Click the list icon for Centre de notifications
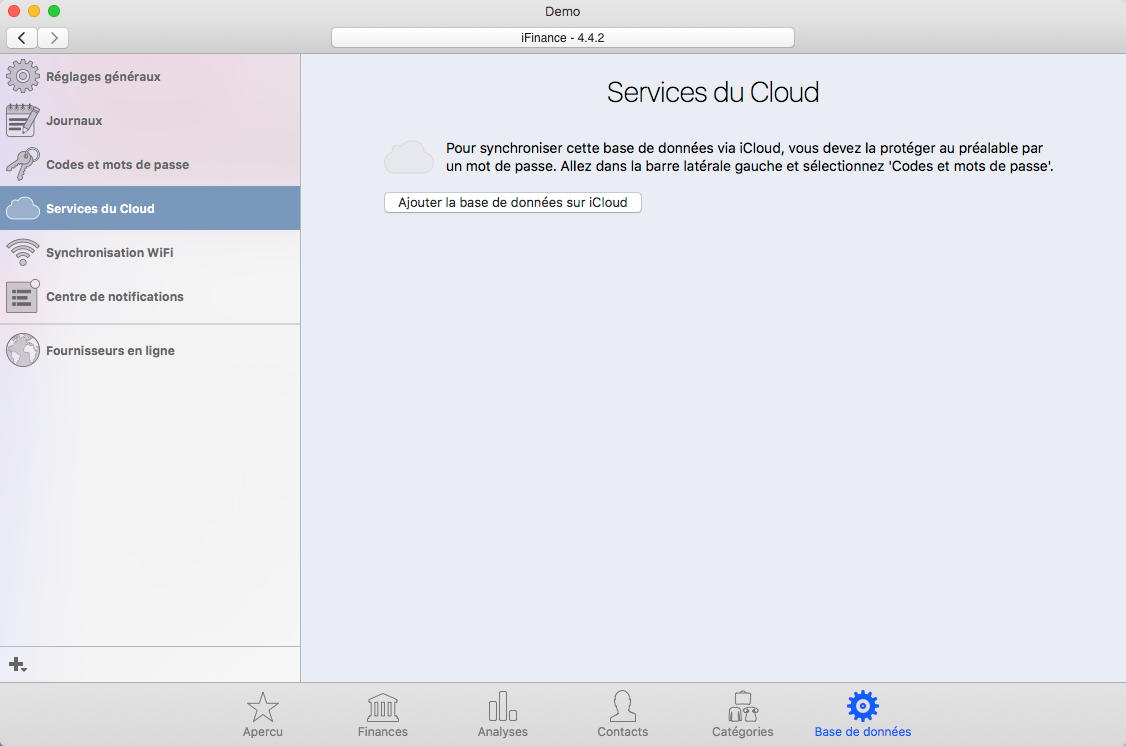This screenshot has height=746, width=1126. (22, 296)
